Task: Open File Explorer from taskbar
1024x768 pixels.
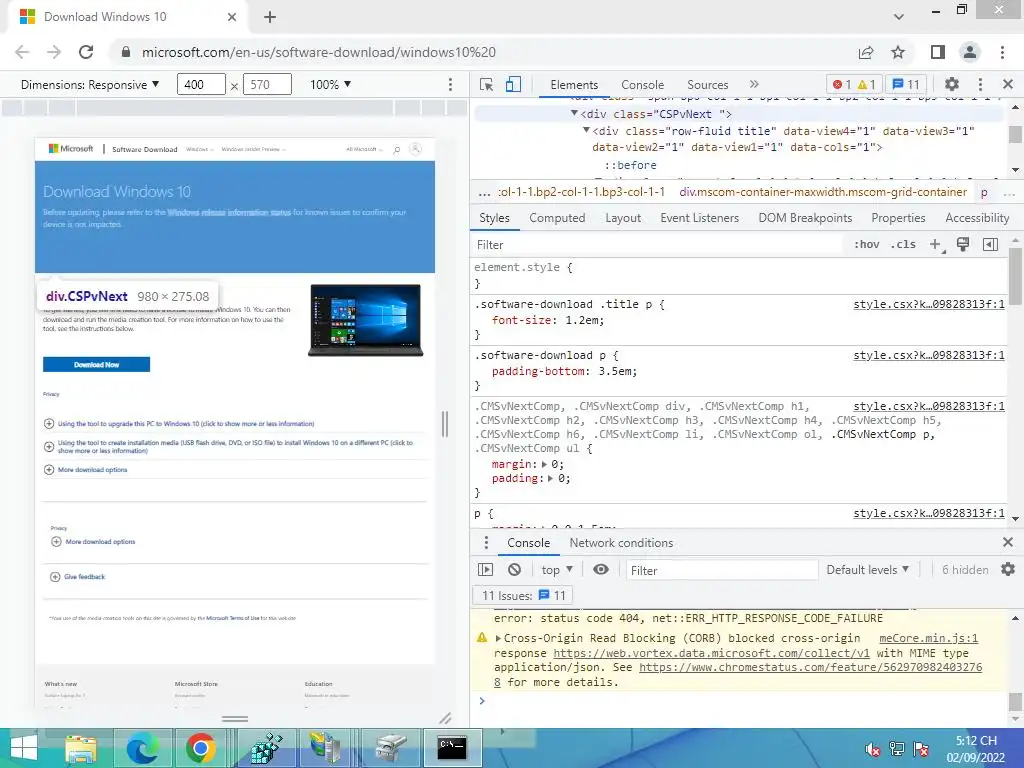Action: 81,748
